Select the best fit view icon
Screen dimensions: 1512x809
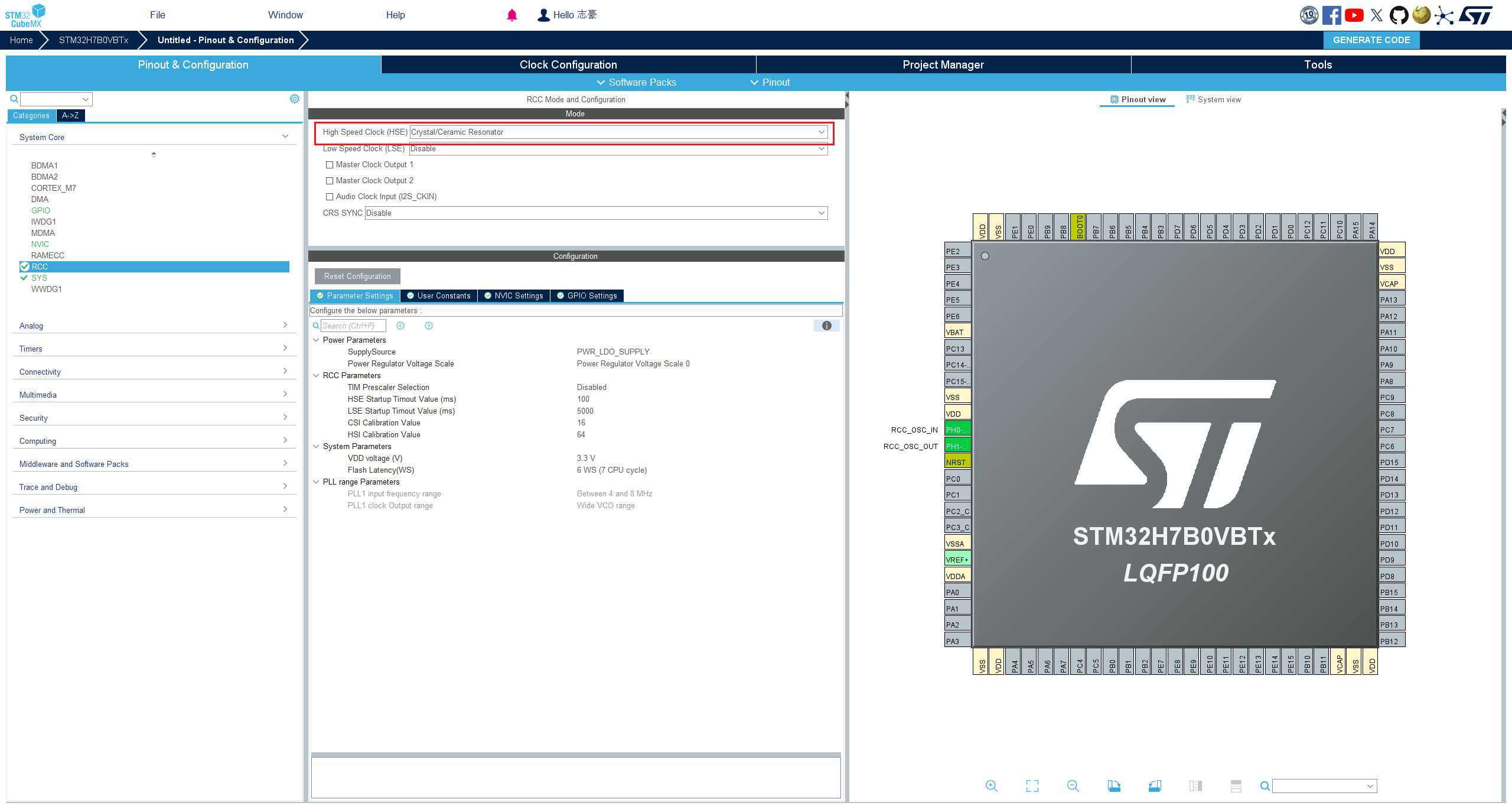tap(1032, 786)
